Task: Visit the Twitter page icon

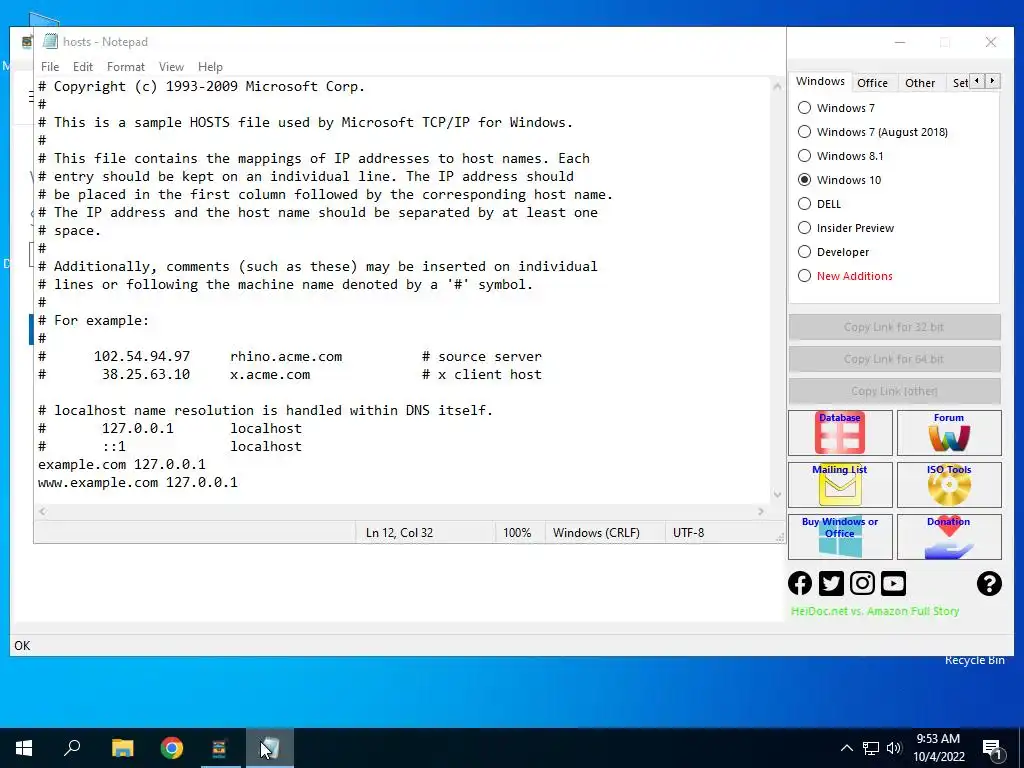Action: click(x=831, y=583)
